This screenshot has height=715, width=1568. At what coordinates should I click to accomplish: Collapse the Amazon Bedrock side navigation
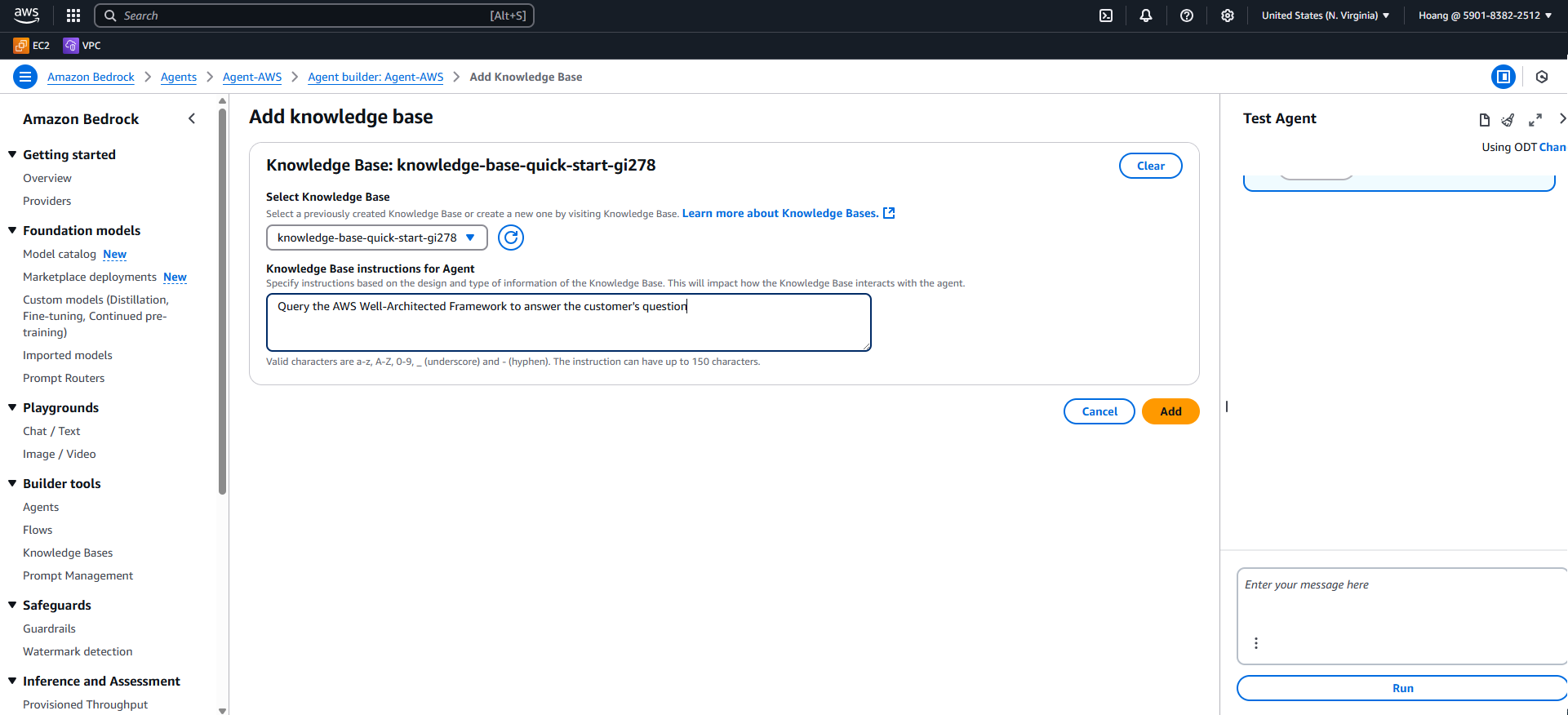click(192, 118)
